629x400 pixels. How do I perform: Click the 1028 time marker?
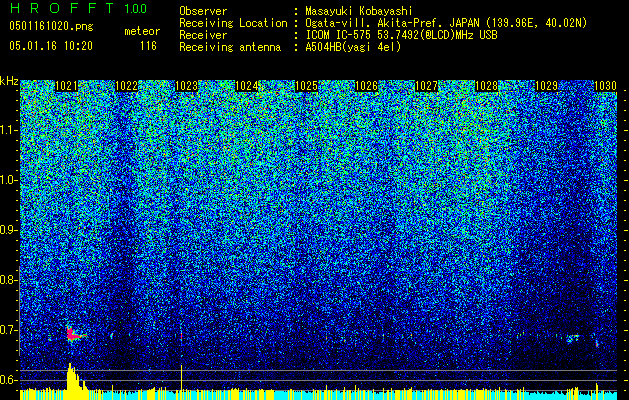click(x=487, y=86)
